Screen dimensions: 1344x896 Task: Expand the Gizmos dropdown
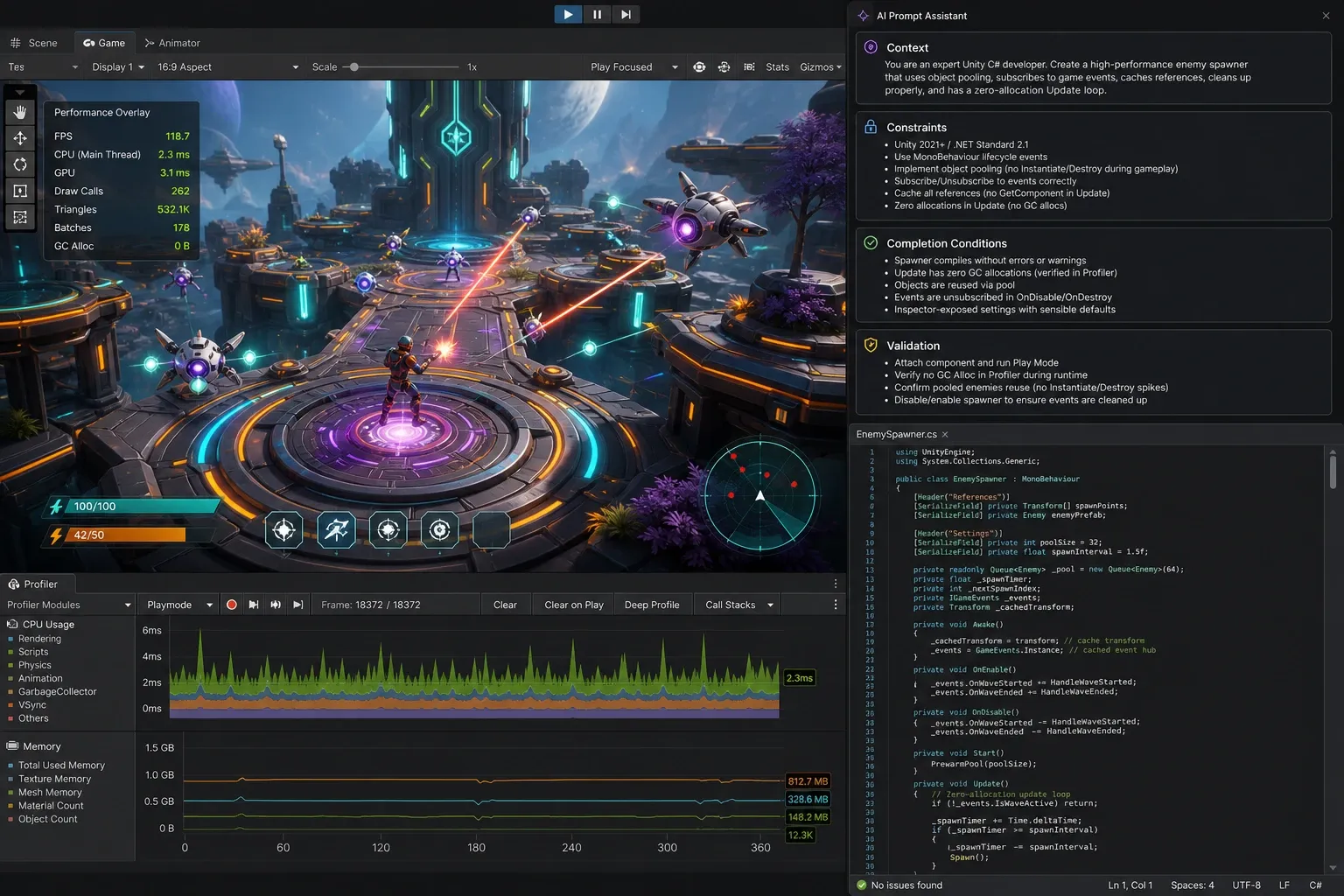click(821, 67)
